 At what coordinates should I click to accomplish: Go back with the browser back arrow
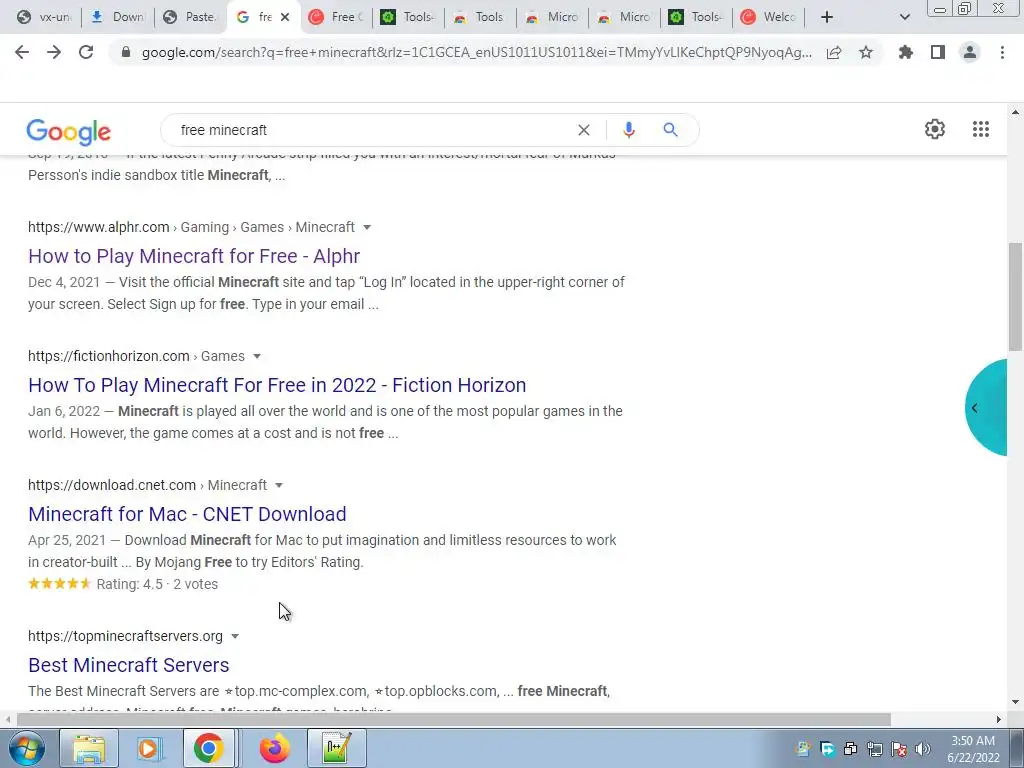pyautogui.click(x=22, y=52)
